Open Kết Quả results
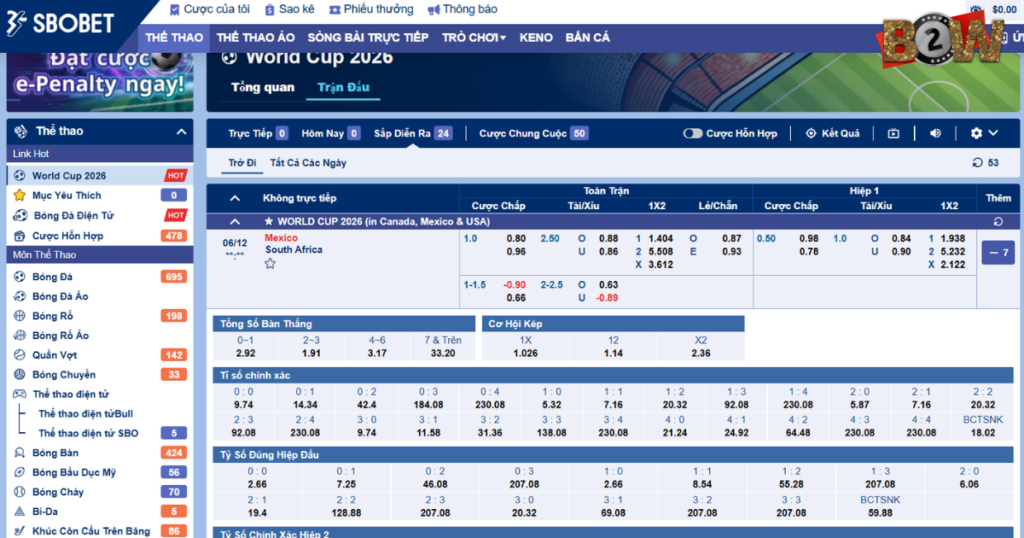The height and width of the screenshot is (538, 1024). pos(833,133)
